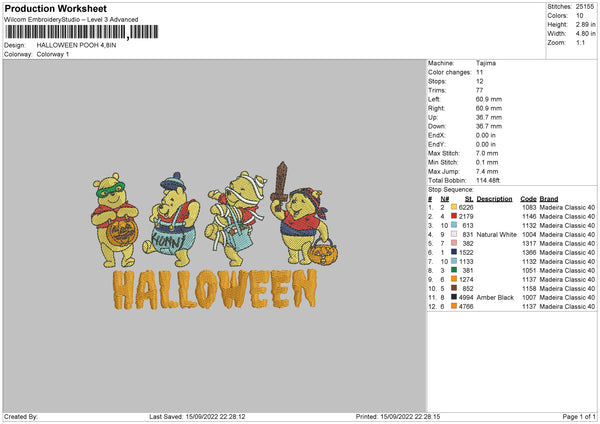The height and width of the screenshot is (424, 600).
Task: Click the Code column header
Action: [x=528, y=198]
